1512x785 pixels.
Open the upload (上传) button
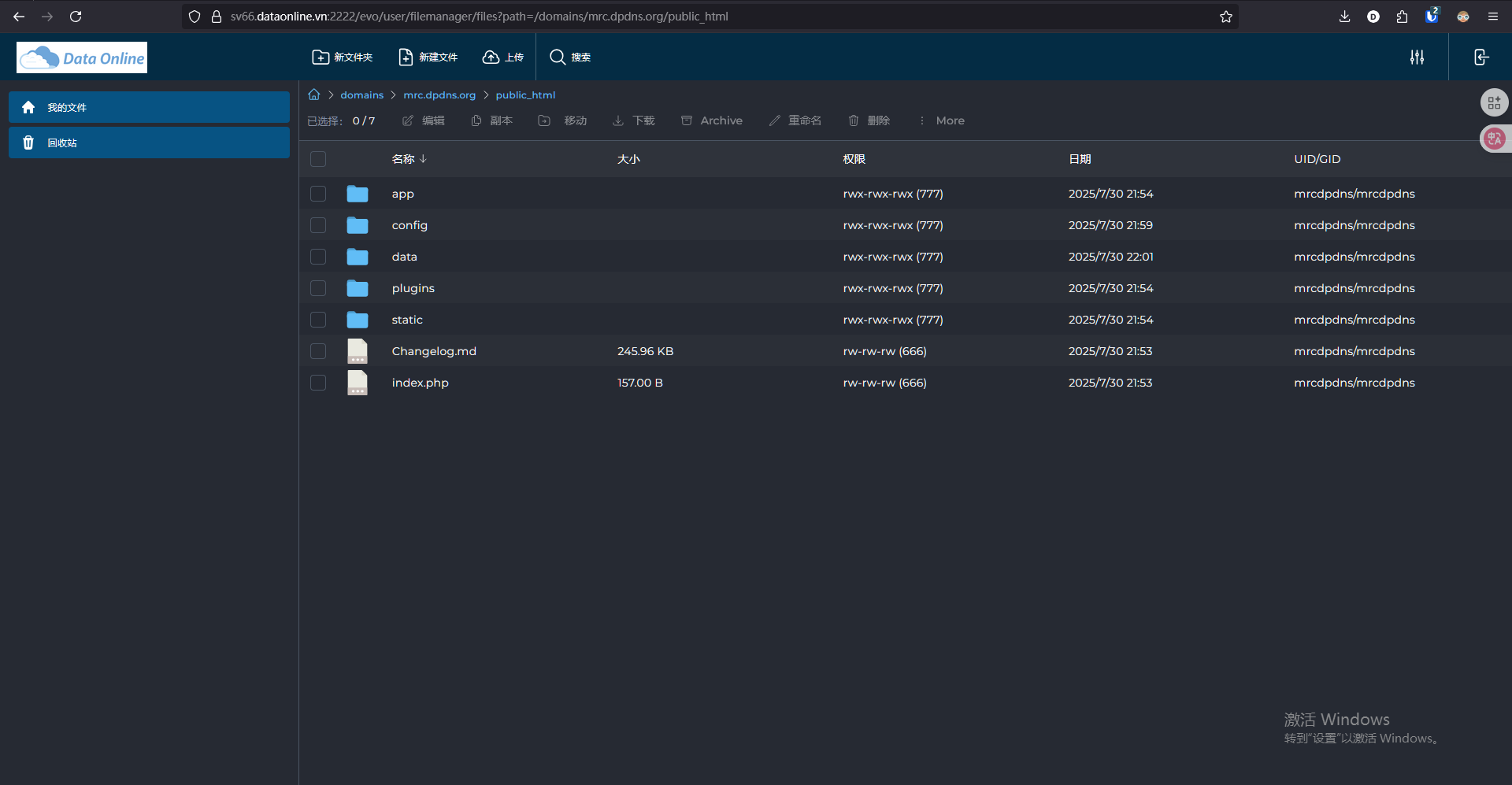(x=503, y=57)
